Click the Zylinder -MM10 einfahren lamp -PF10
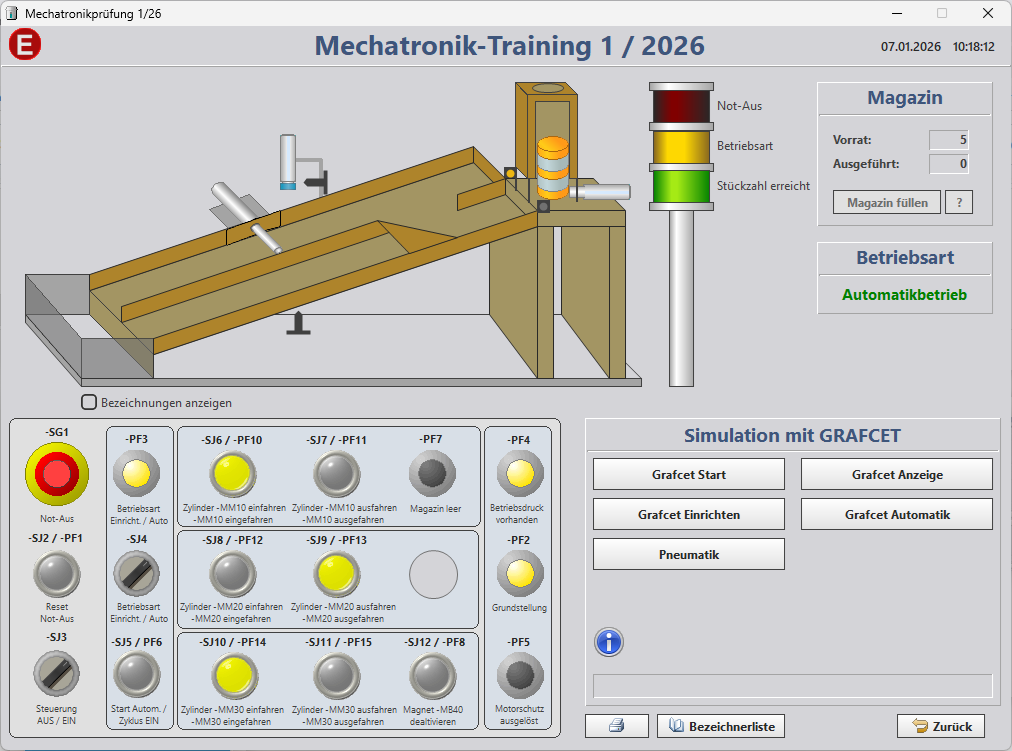1012x751 pixels. click(x=233, y=475)
